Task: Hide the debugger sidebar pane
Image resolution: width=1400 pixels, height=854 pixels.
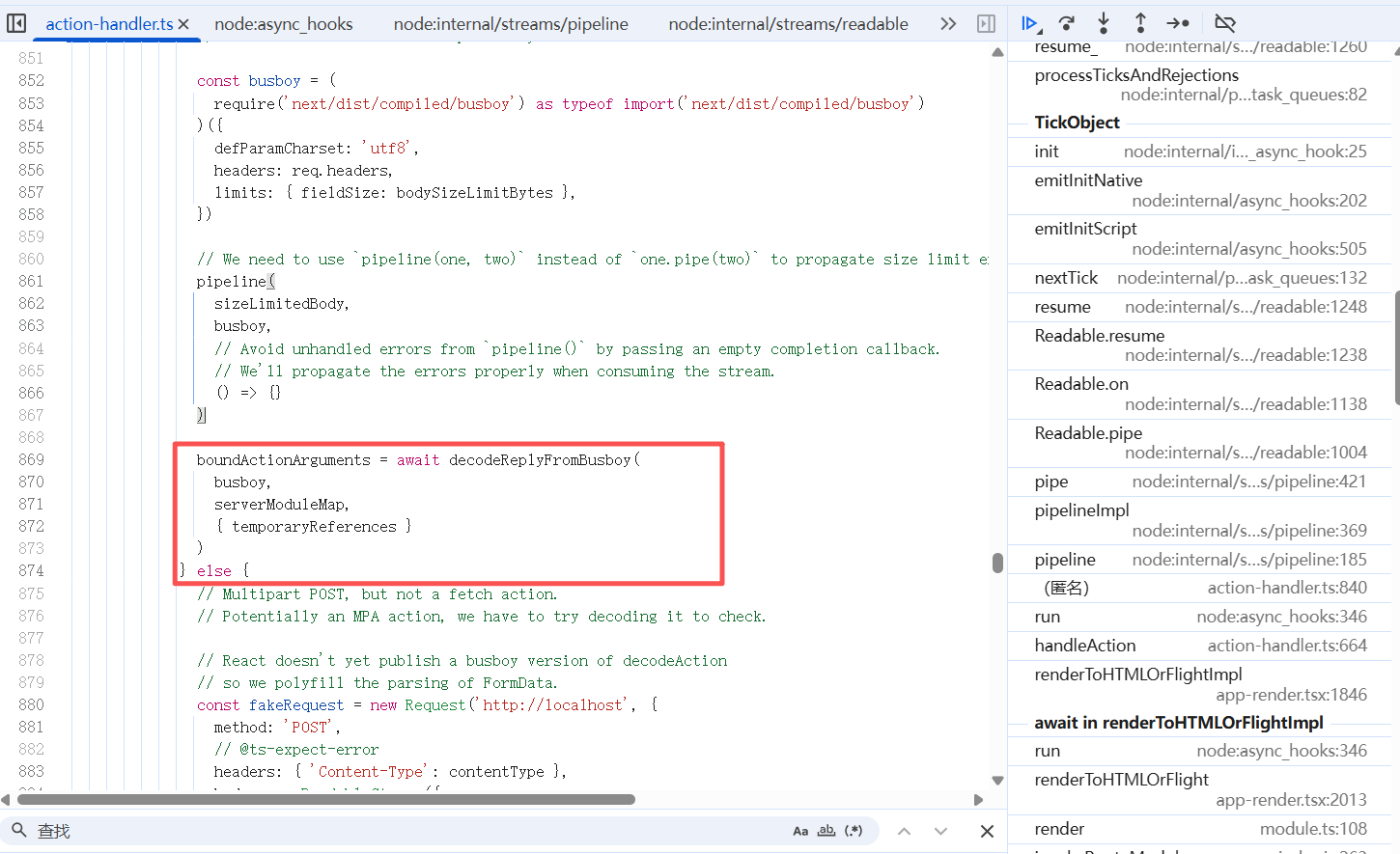Action: (x=986, y=23)
